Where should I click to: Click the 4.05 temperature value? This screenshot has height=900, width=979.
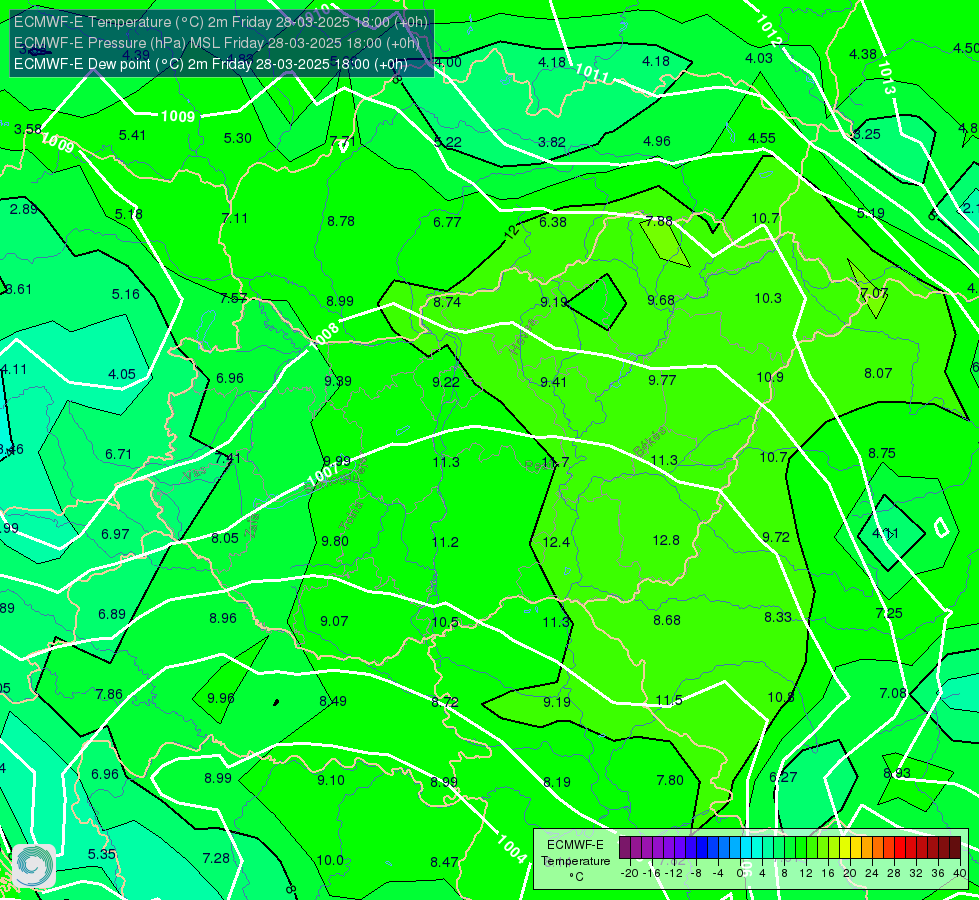click(122, 374)
